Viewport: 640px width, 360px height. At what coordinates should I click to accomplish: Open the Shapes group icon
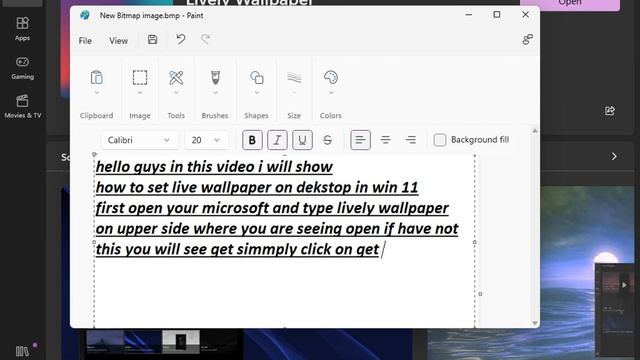257,77
